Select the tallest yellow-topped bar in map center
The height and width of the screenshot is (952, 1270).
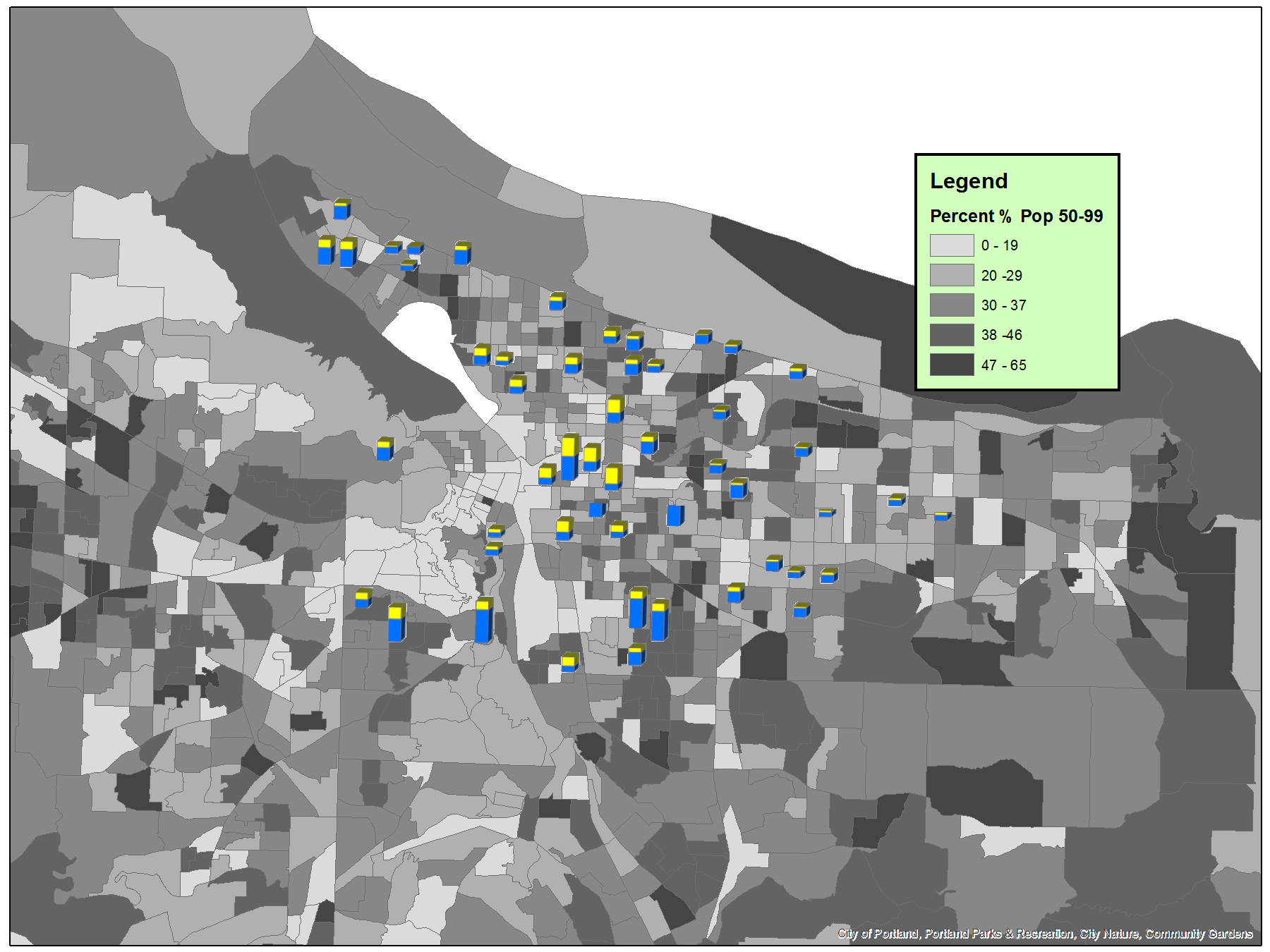tap(569, 458)
